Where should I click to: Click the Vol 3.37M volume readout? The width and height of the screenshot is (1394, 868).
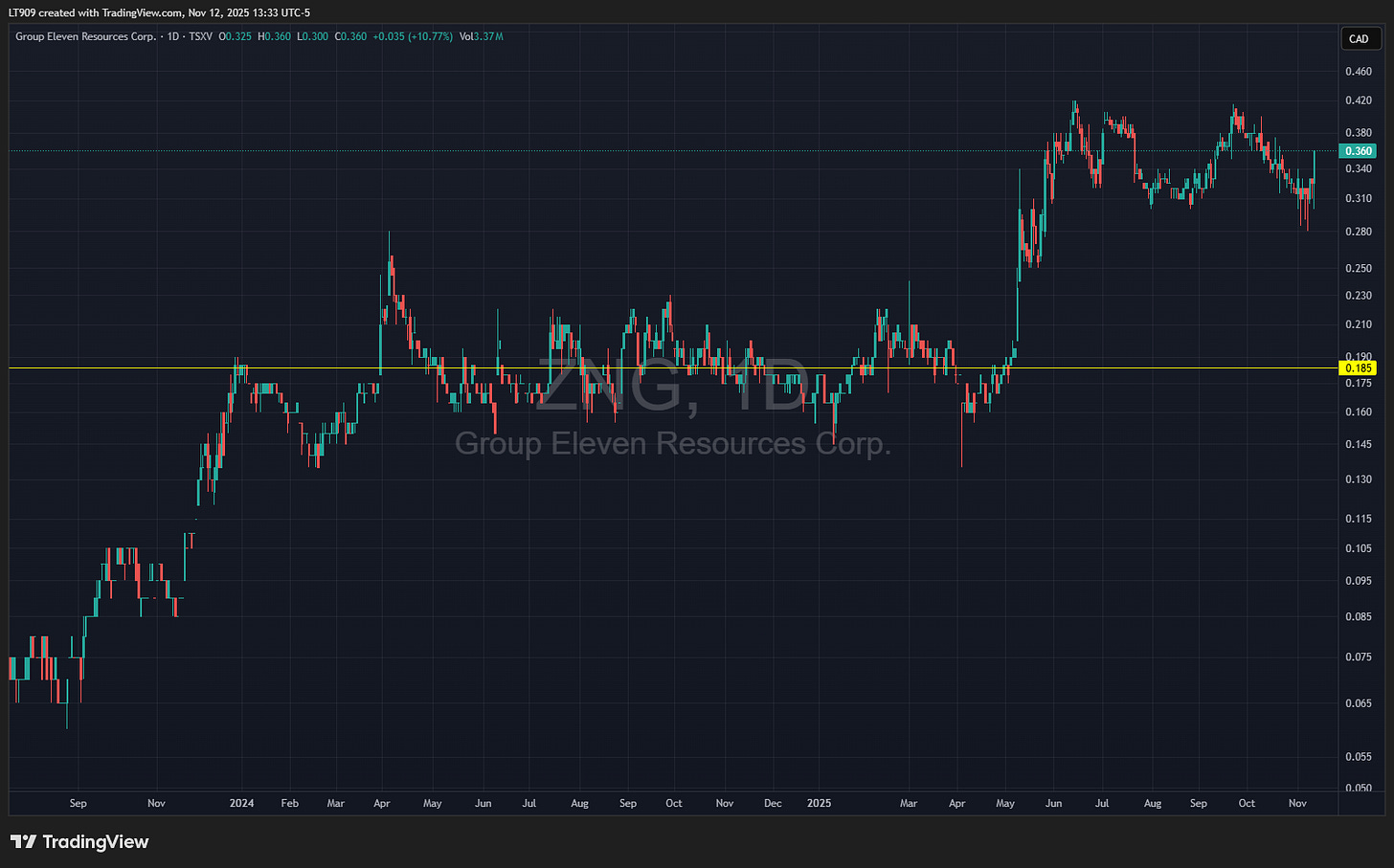pos(482,36)
